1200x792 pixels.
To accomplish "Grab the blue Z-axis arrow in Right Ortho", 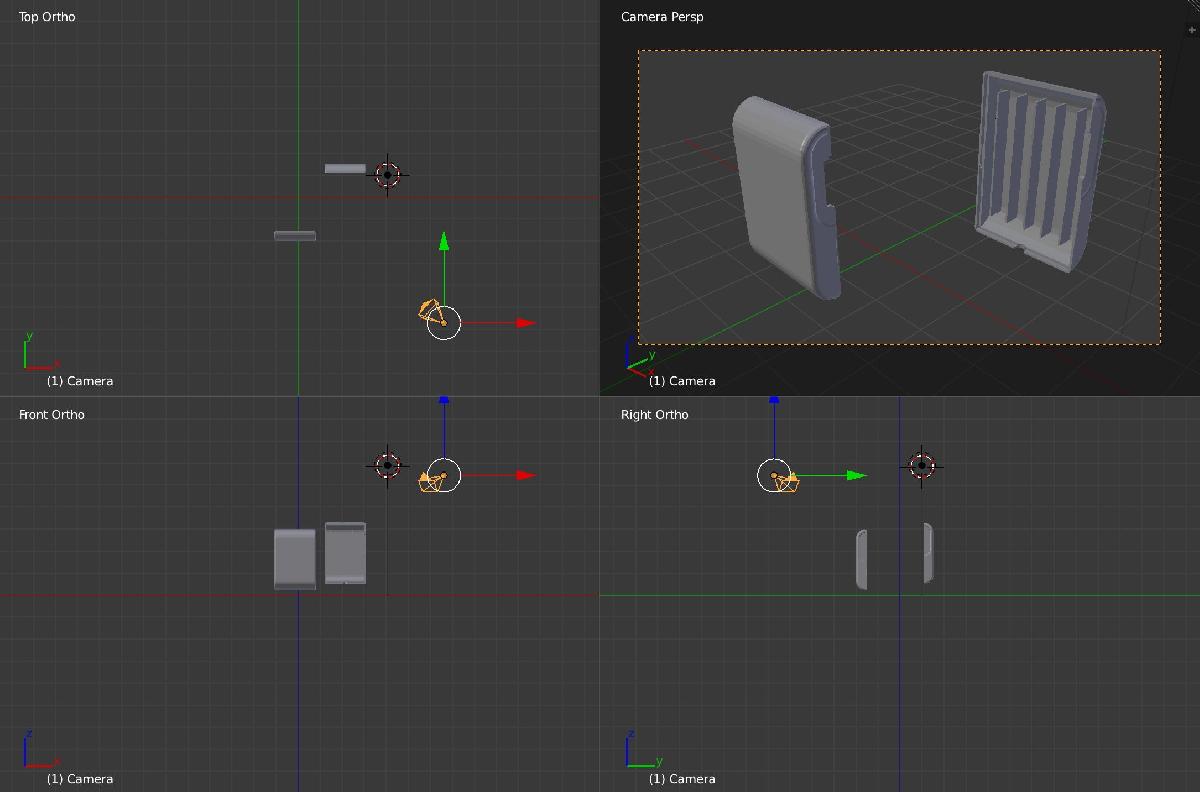I will coord(774,400).
